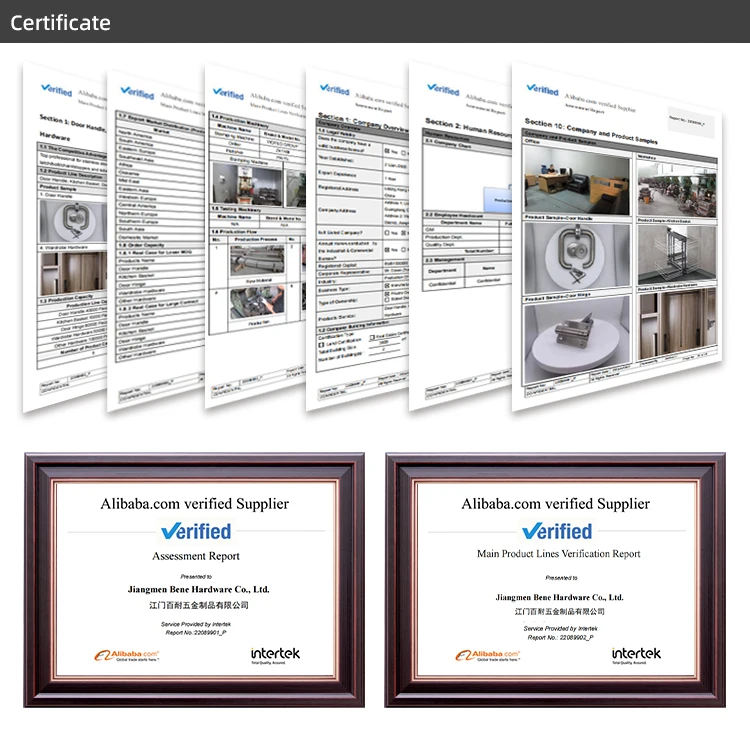Image resolution: width=750 pixels, height=738 pixels.
Task: Select door hinge sample photo in Section 10 page
Action: click(x=577, y=341)
